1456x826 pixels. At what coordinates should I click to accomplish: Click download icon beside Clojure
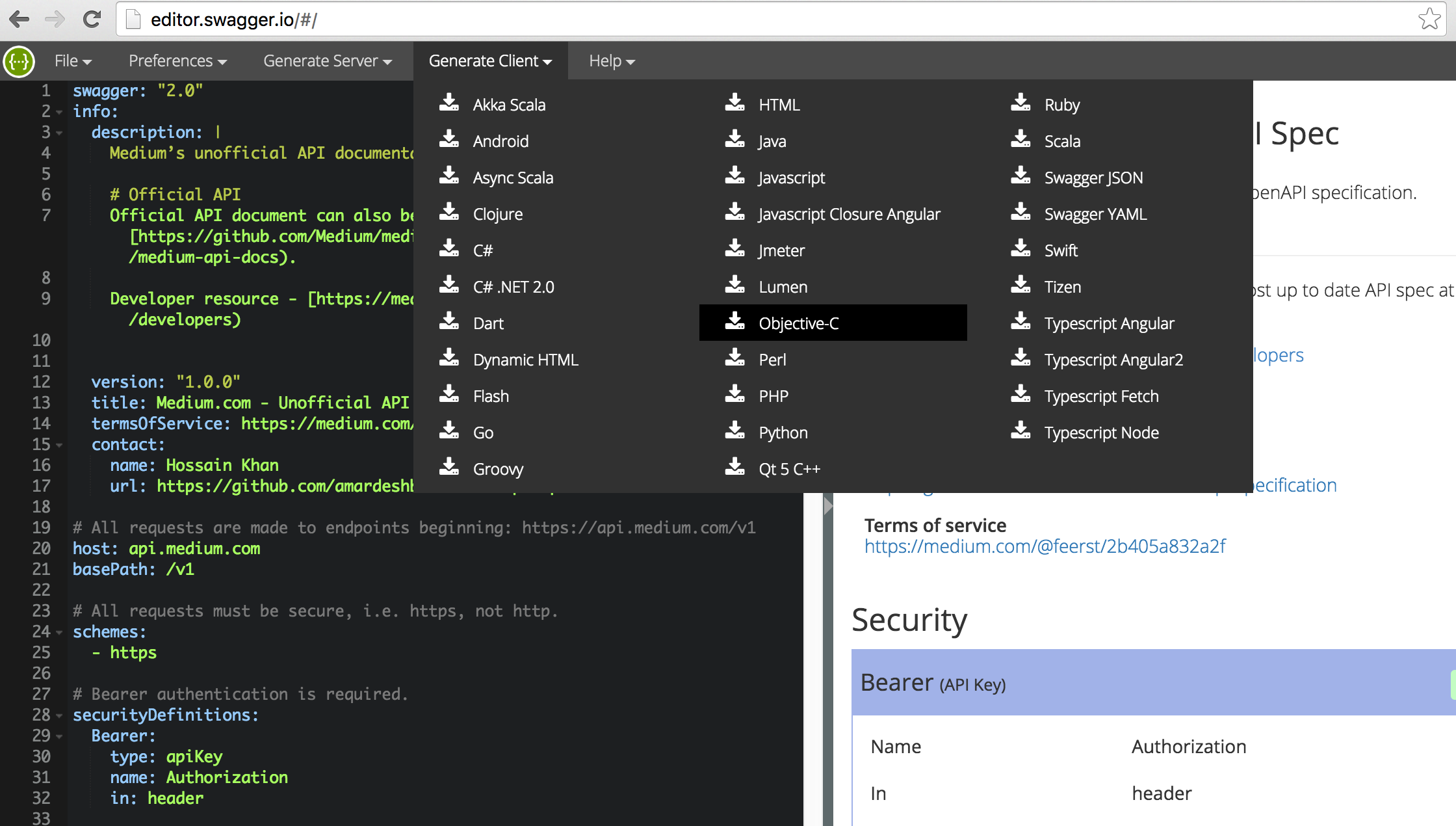(x=449, y=211)
